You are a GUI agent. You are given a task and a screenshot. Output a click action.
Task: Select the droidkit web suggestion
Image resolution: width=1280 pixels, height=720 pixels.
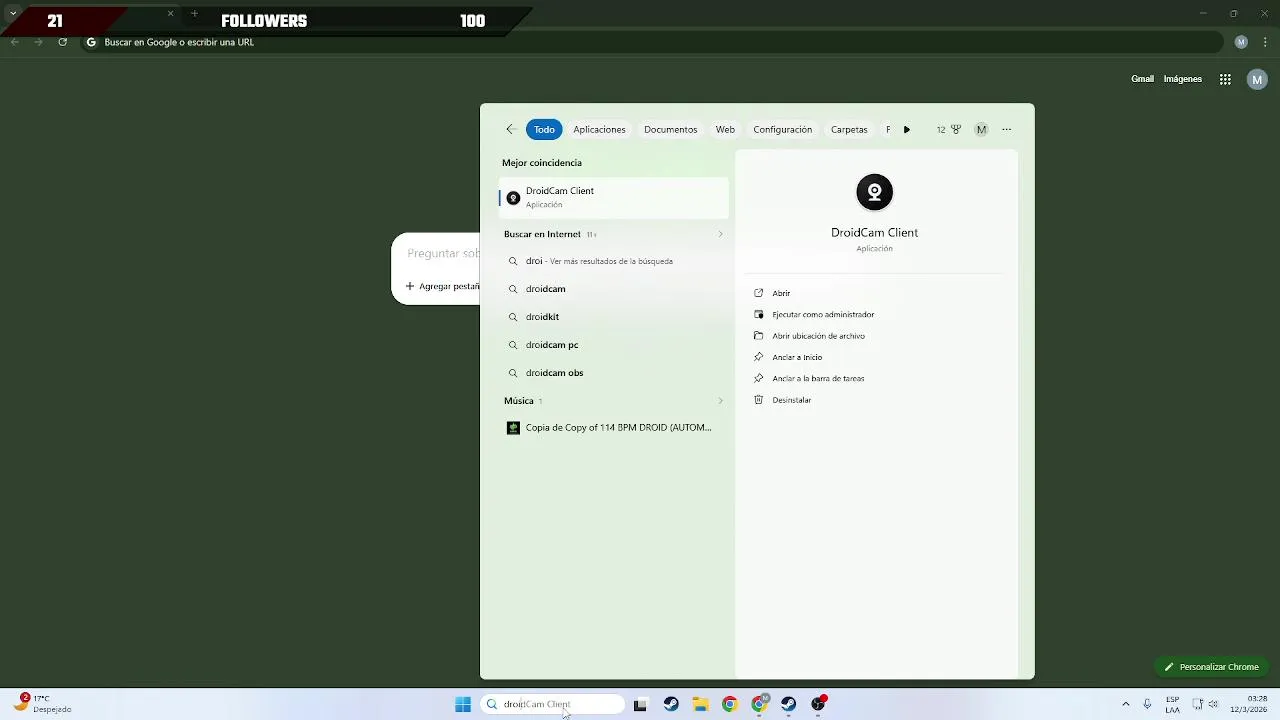click(x=614, y=317)
